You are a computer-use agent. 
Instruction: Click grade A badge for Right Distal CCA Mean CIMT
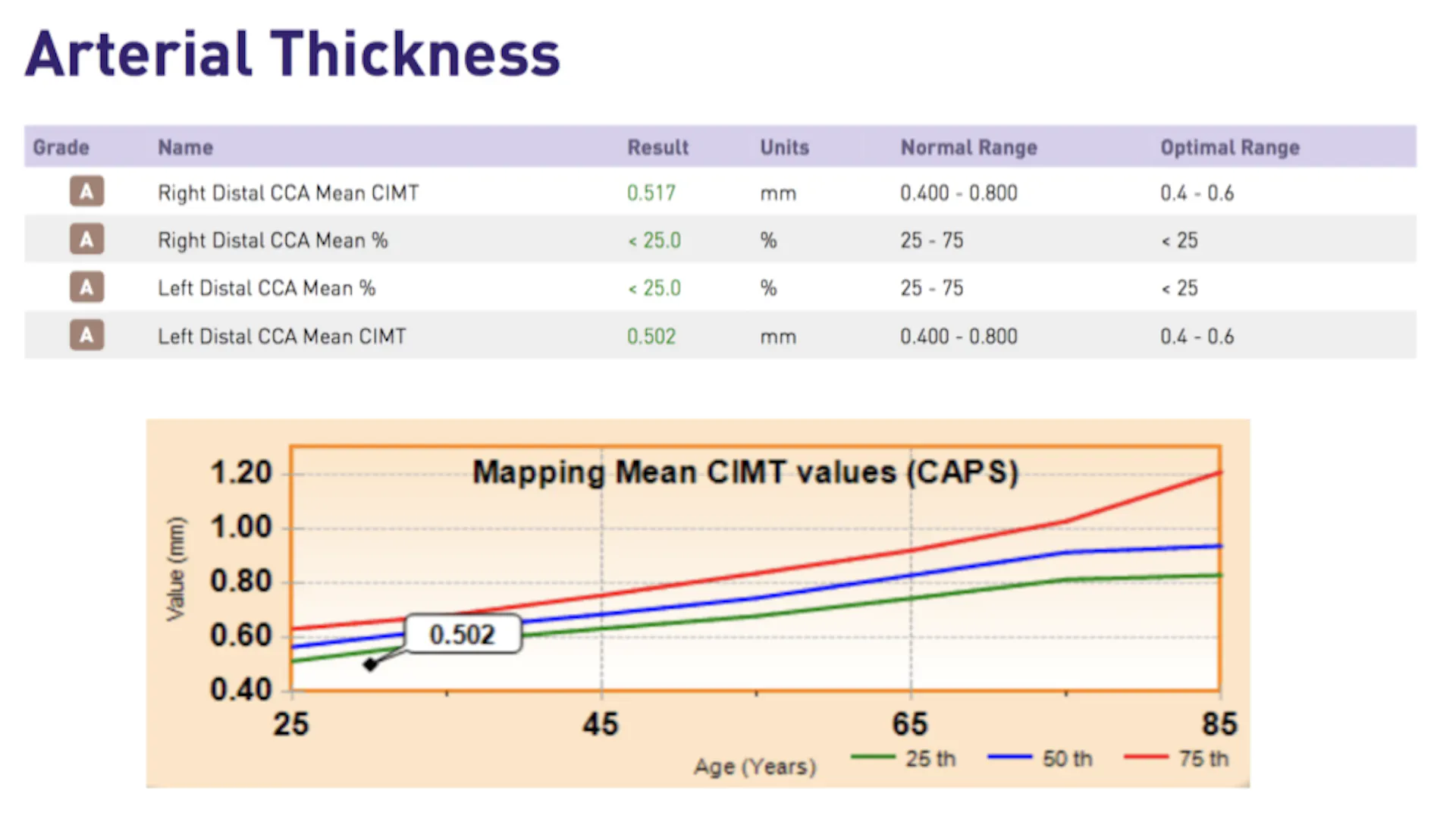[87, 192]
